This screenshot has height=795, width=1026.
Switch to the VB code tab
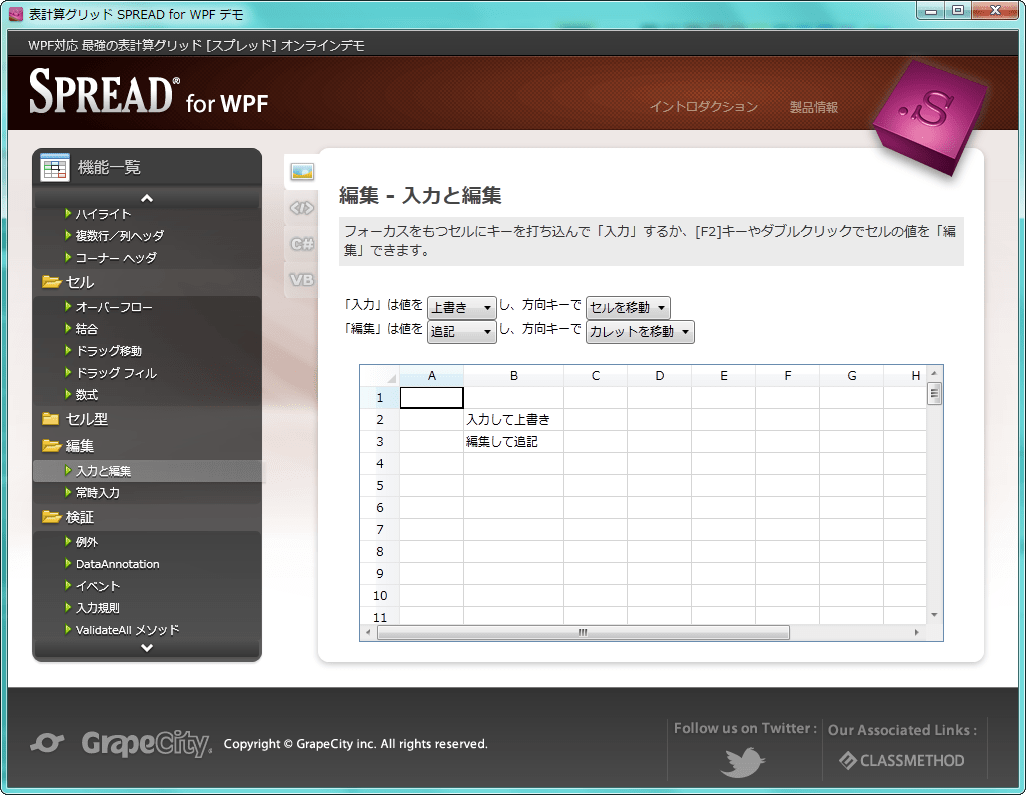pyautogui.click(x=301, y=279)
